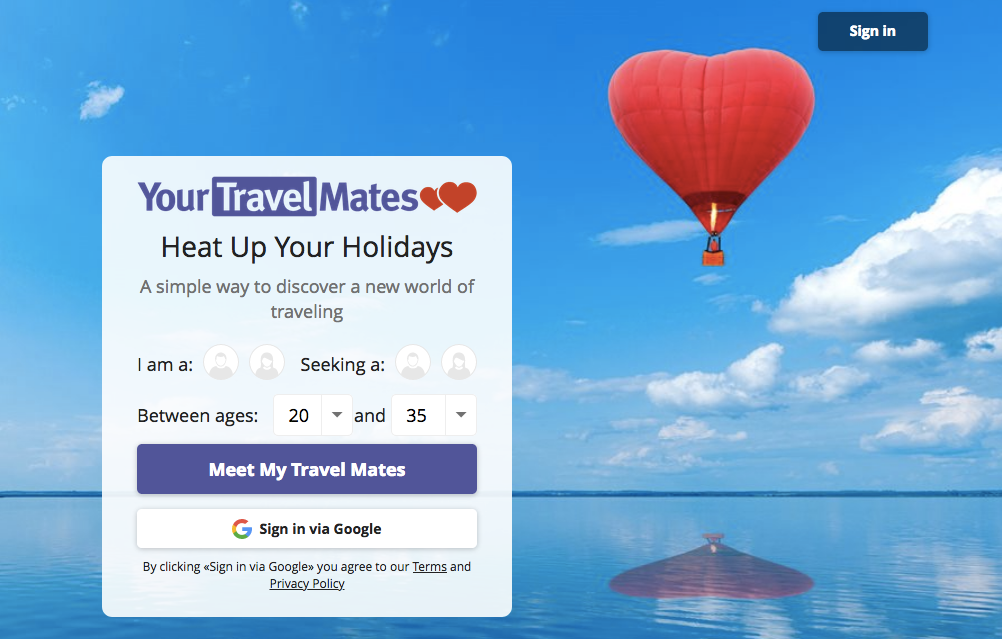The width and height of the screenshot is (1002, 639).
Task: Select the female avatar for "I am a"
Action: tap(267, 362)
